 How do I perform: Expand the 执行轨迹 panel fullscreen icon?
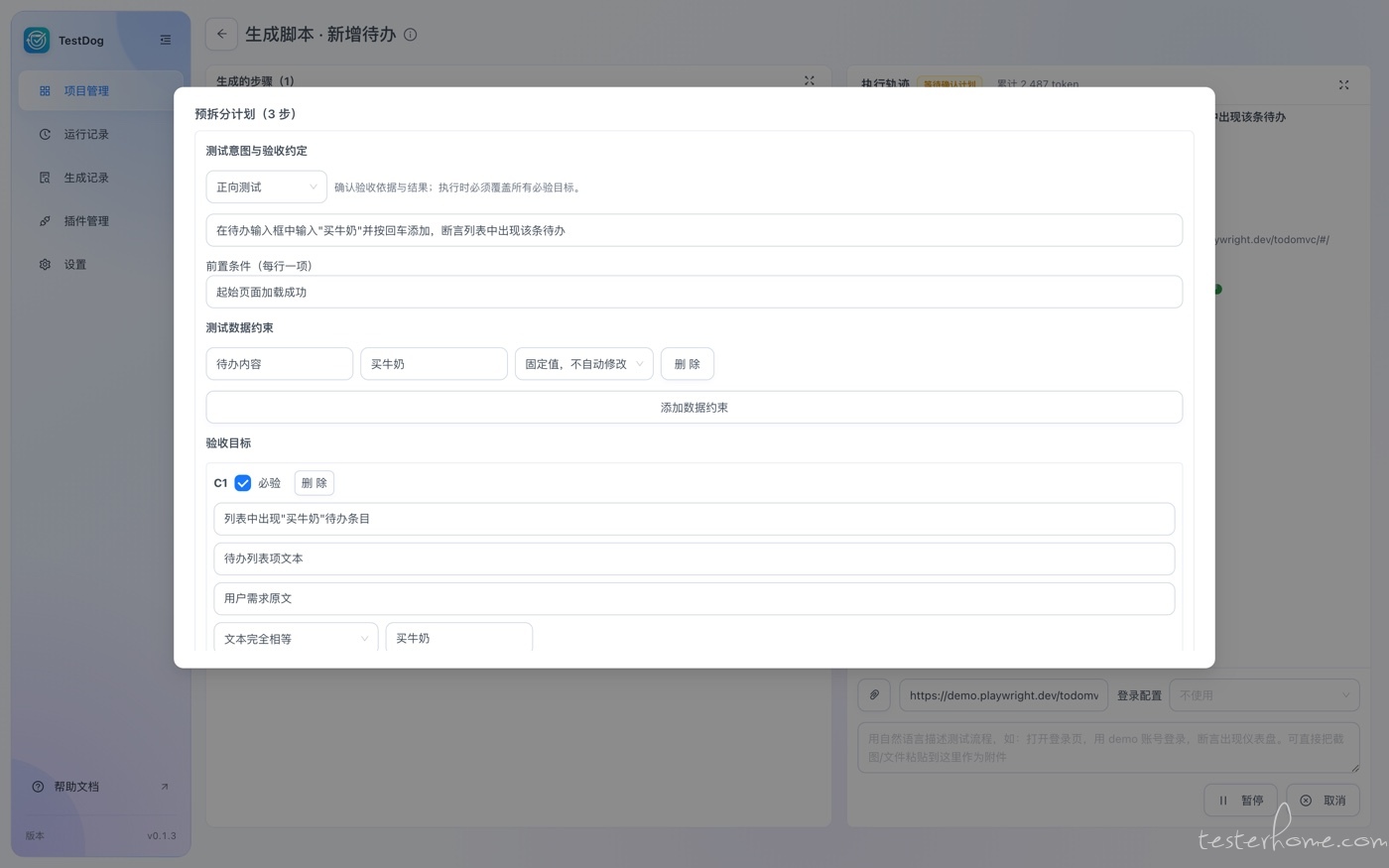pyautogui.click(x=1343, y=85)
